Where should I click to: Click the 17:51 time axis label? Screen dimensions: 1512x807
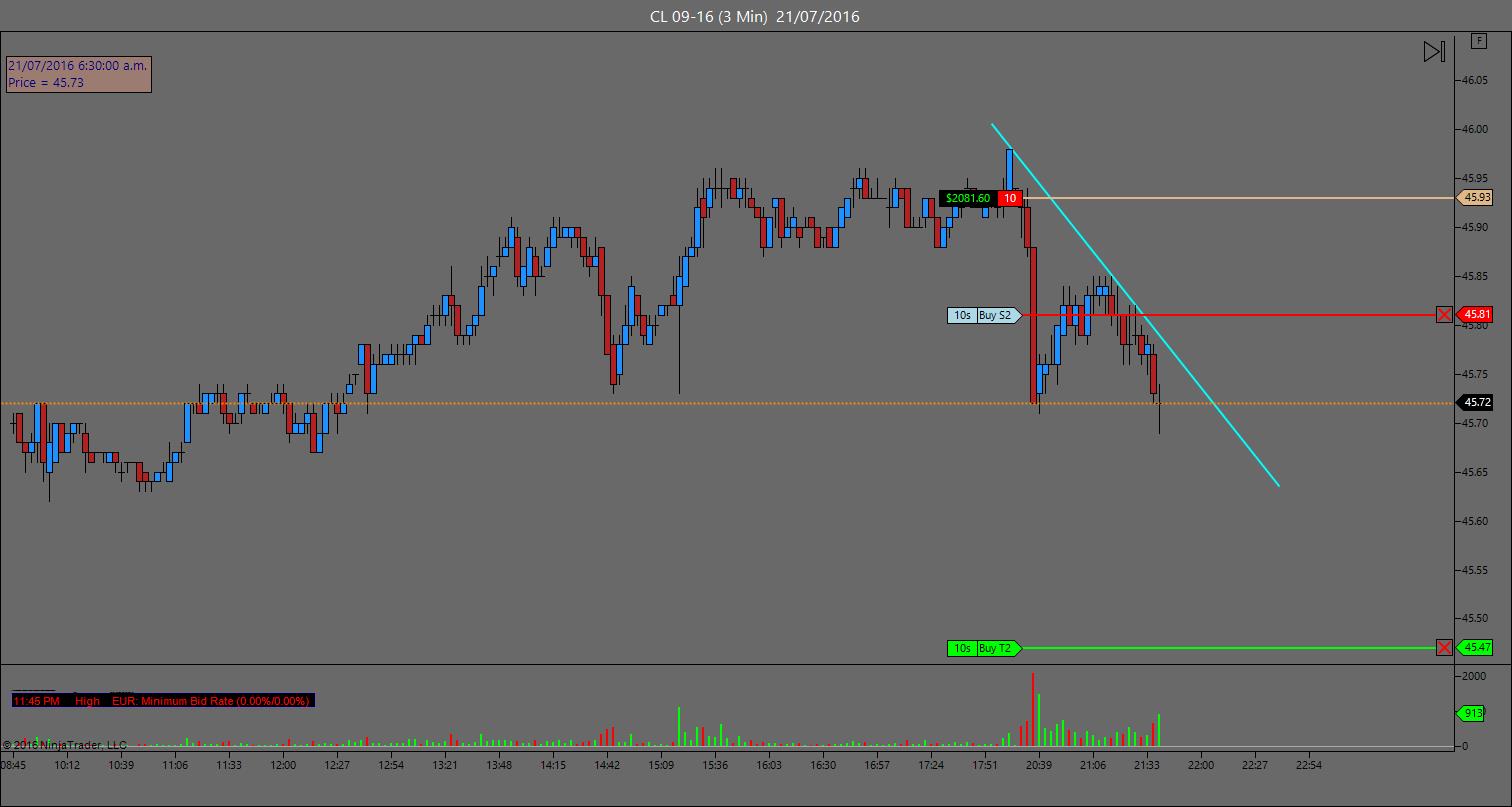click(x=985, y=765)
